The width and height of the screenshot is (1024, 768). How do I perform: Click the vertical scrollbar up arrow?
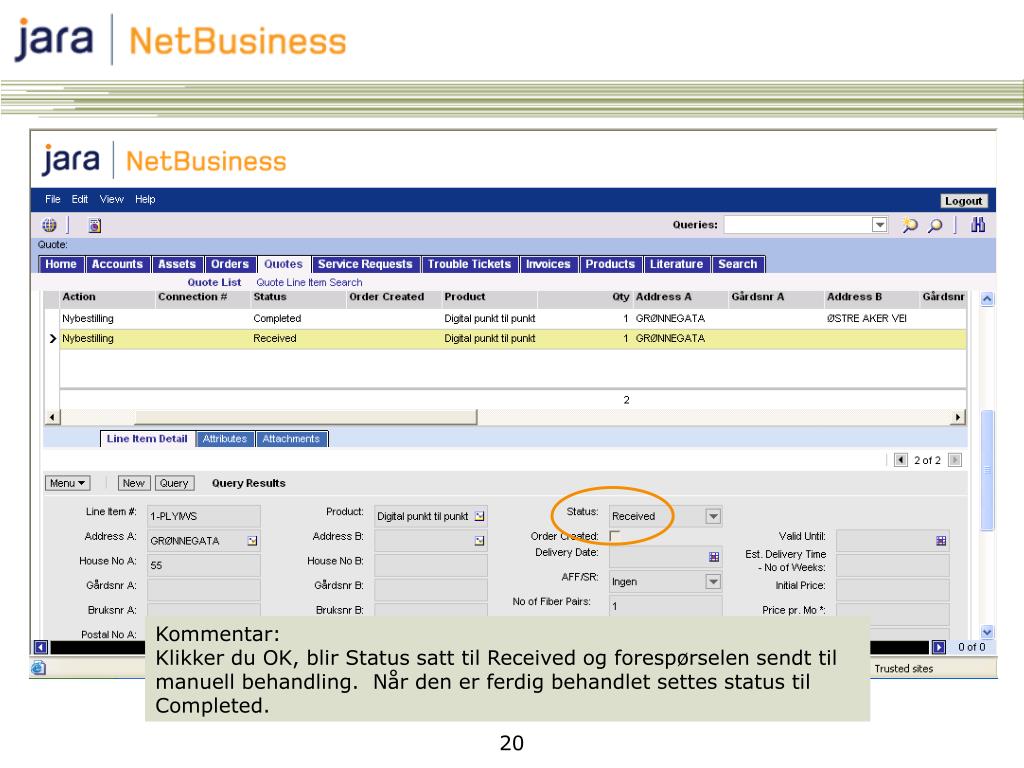[987, 298]
